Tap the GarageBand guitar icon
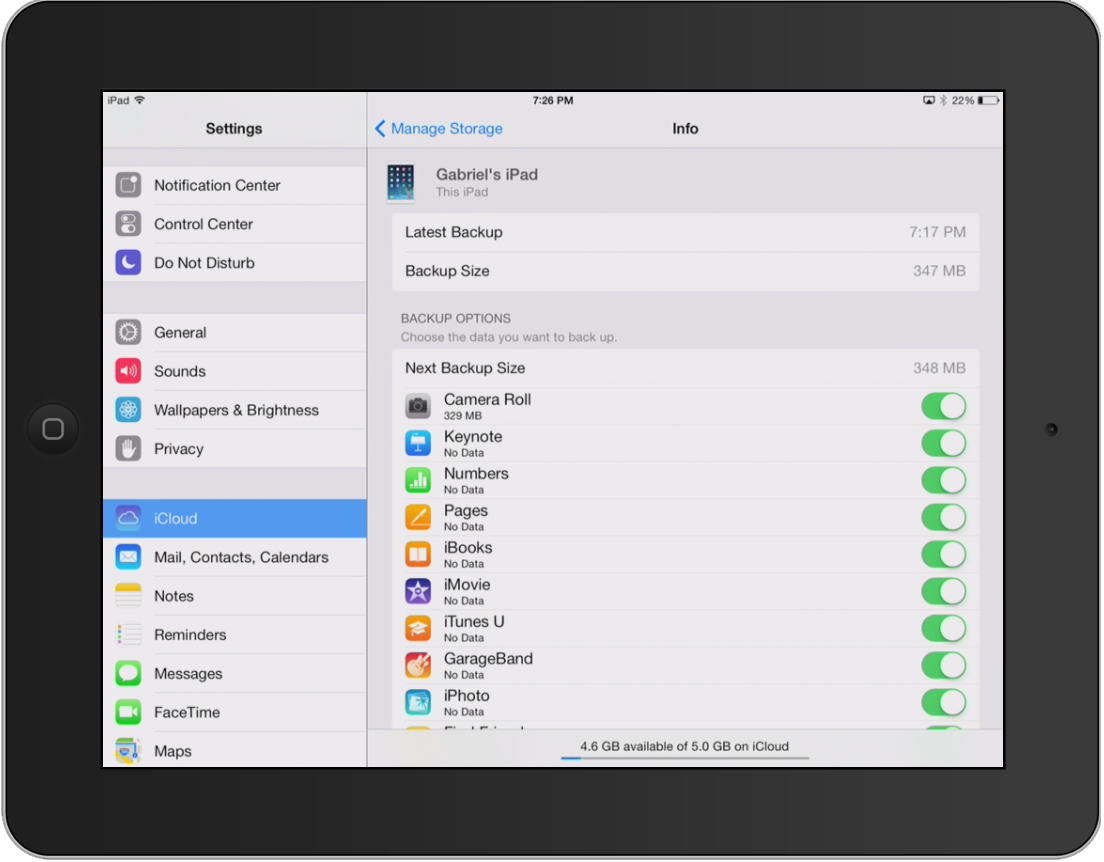Screen dimensions: 1104x862 pyautogui.click(x=418, y=666)
